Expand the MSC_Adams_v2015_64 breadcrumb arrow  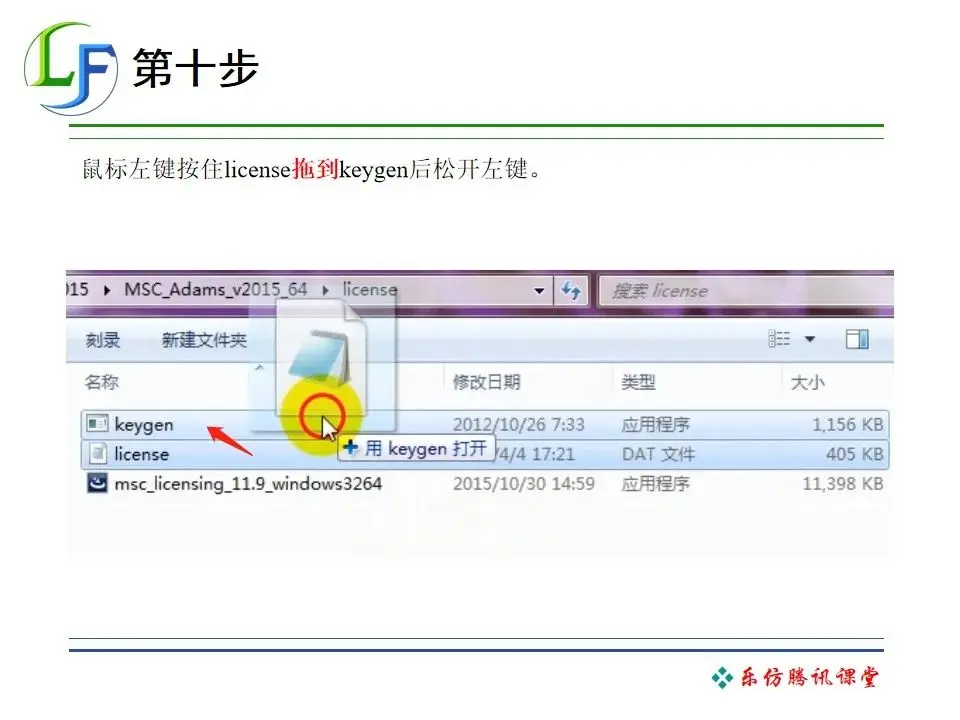tap(325, 290)
